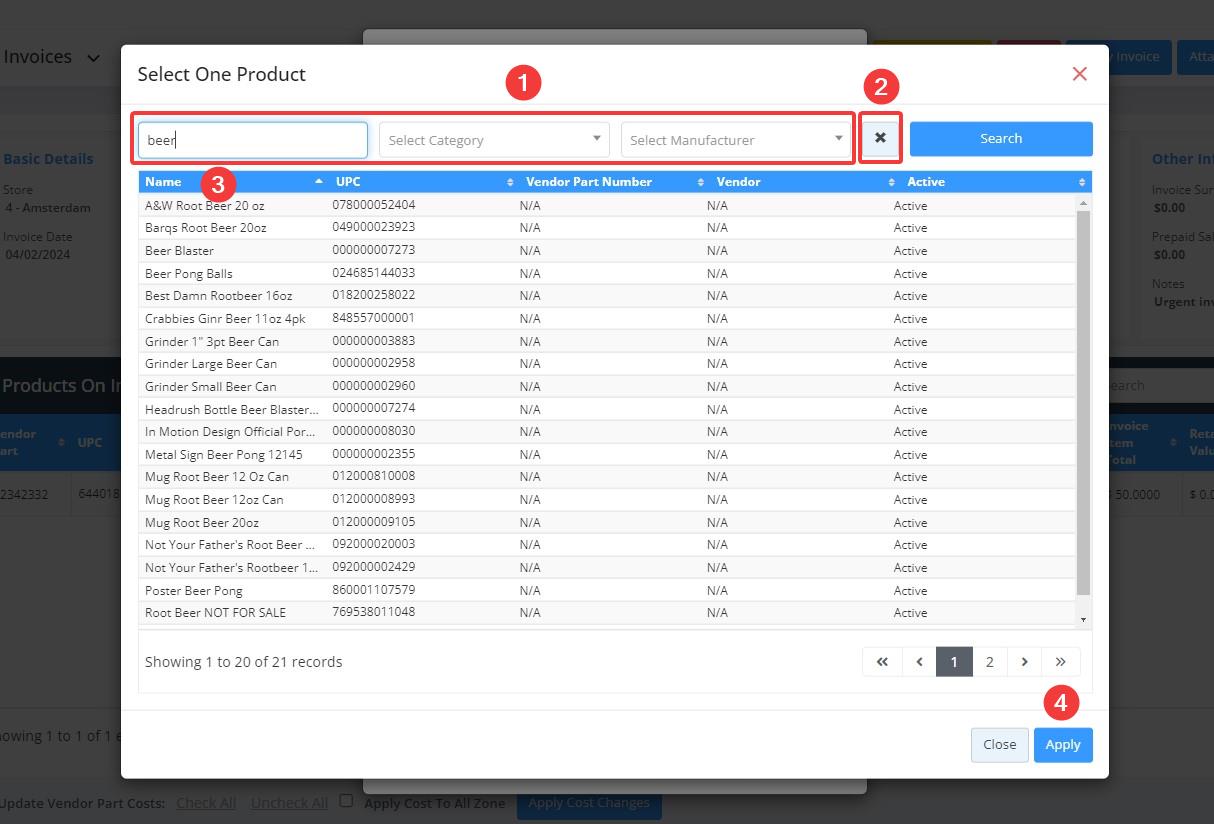
Task: Select Crabbies Ginr Beer 11oz 4pk
Action: (607, 318)
